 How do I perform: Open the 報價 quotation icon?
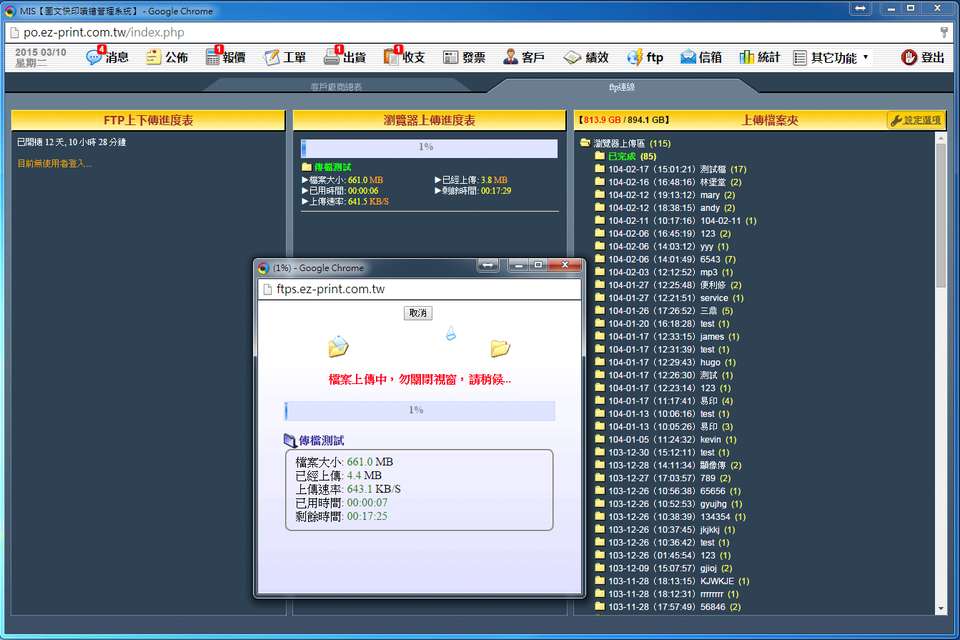[213, 58]
